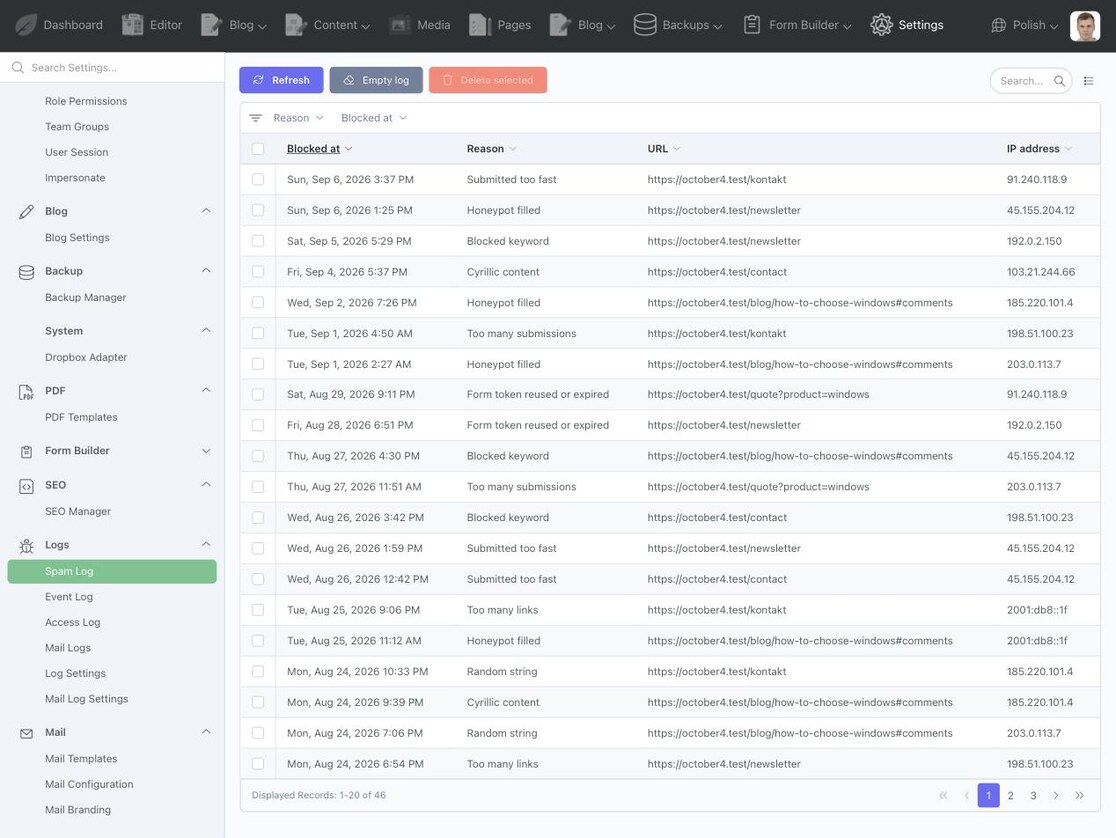Open Polish language menu
Viewport: 1116px width, 838px height.
click(x=1024, y=25)
